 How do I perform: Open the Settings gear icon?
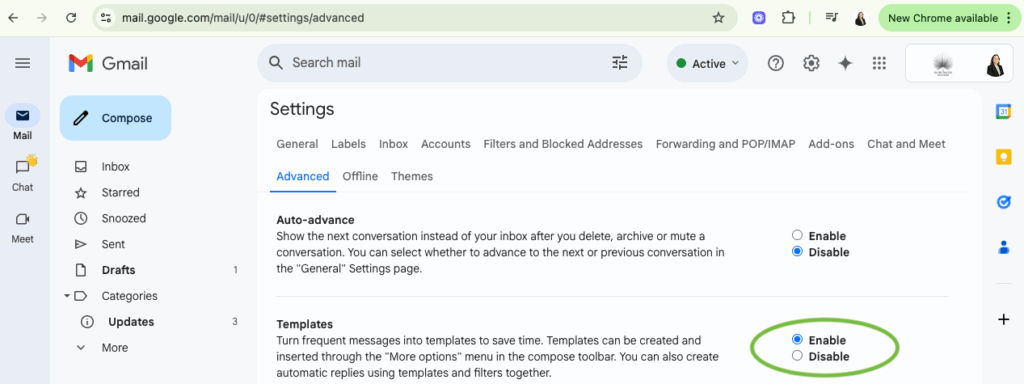coord(811,63)
